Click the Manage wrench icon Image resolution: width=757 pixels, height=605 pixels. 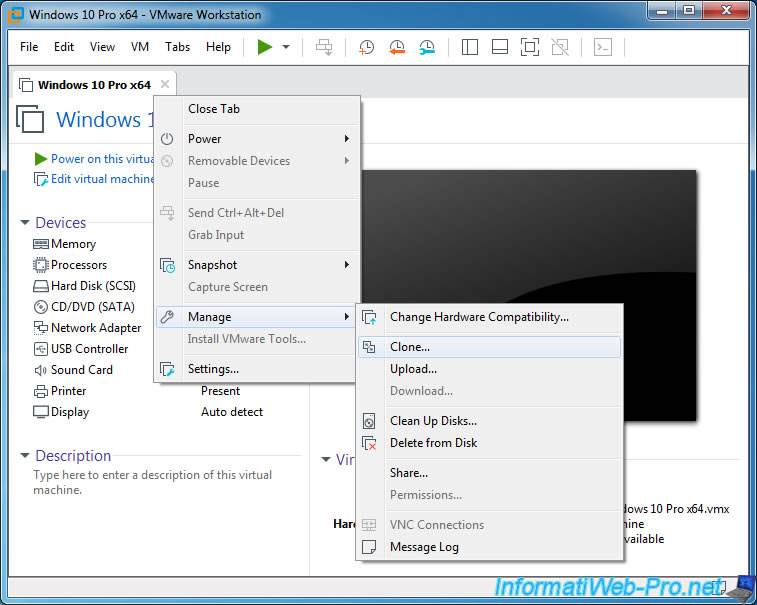tap(167, 317)
